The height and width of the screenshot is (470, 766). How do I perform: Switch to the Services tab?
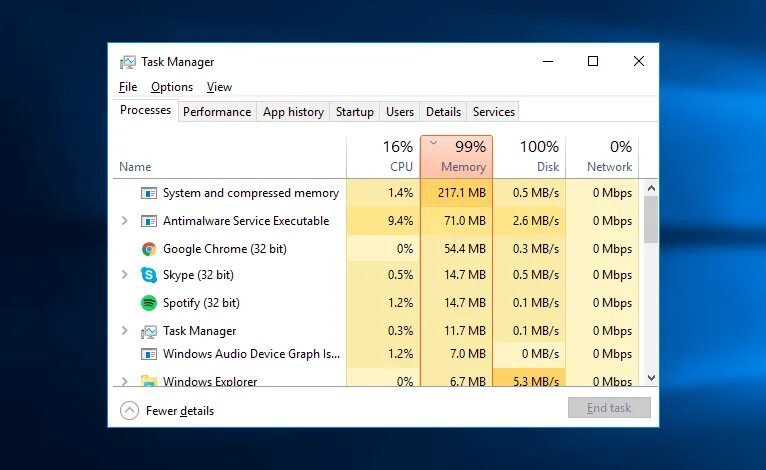tap(493, 112)
